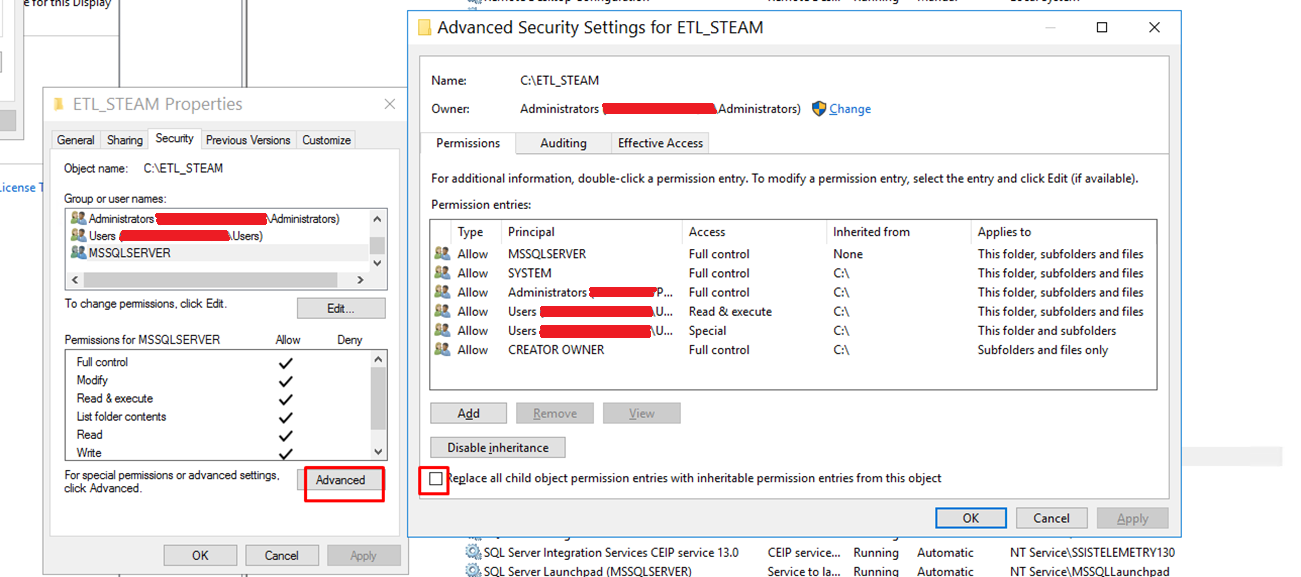Select the Security tab in Properties
The height and width of the screenshot is (577, 1301).
click(x=174, y=139)
